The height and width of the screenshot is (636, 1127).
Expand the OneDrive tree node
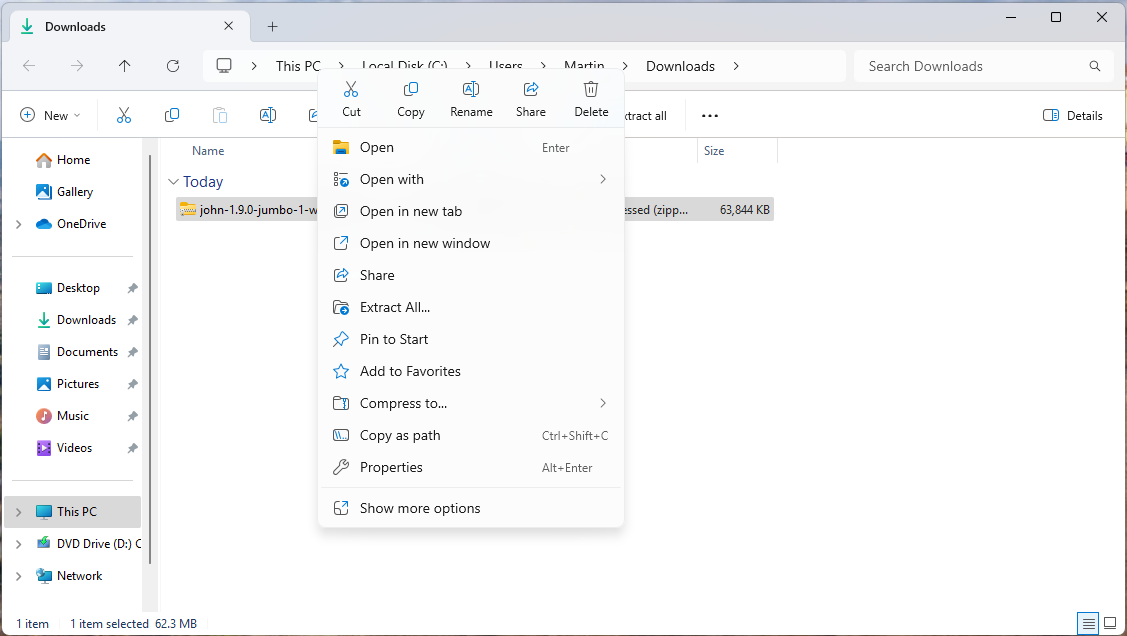click(x=19, y=224)
